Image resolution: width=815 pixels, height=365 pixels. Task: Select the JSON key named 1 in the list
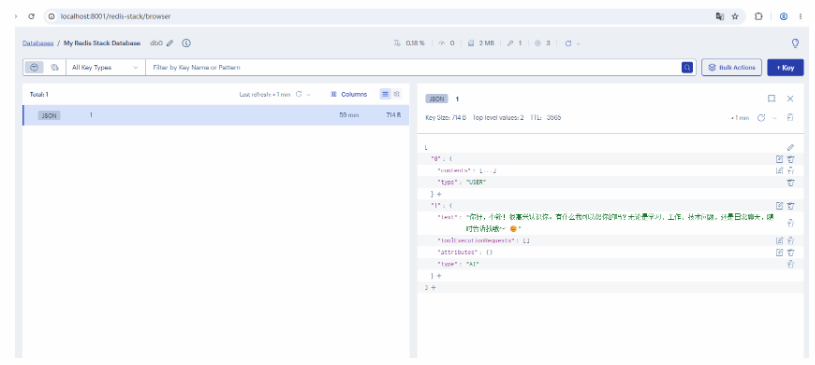coord(216,115)
